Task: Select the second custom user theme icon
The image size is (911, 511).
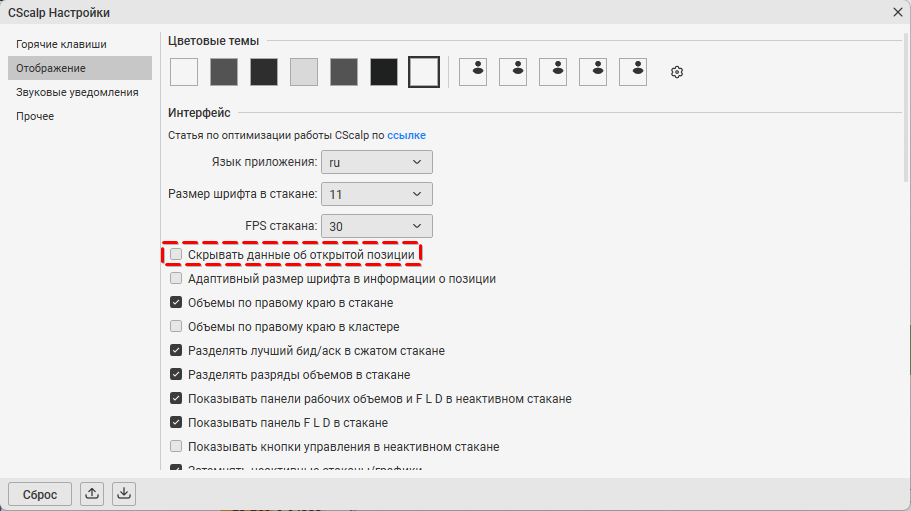Action: pyautogui.click(x=513, y=72)
